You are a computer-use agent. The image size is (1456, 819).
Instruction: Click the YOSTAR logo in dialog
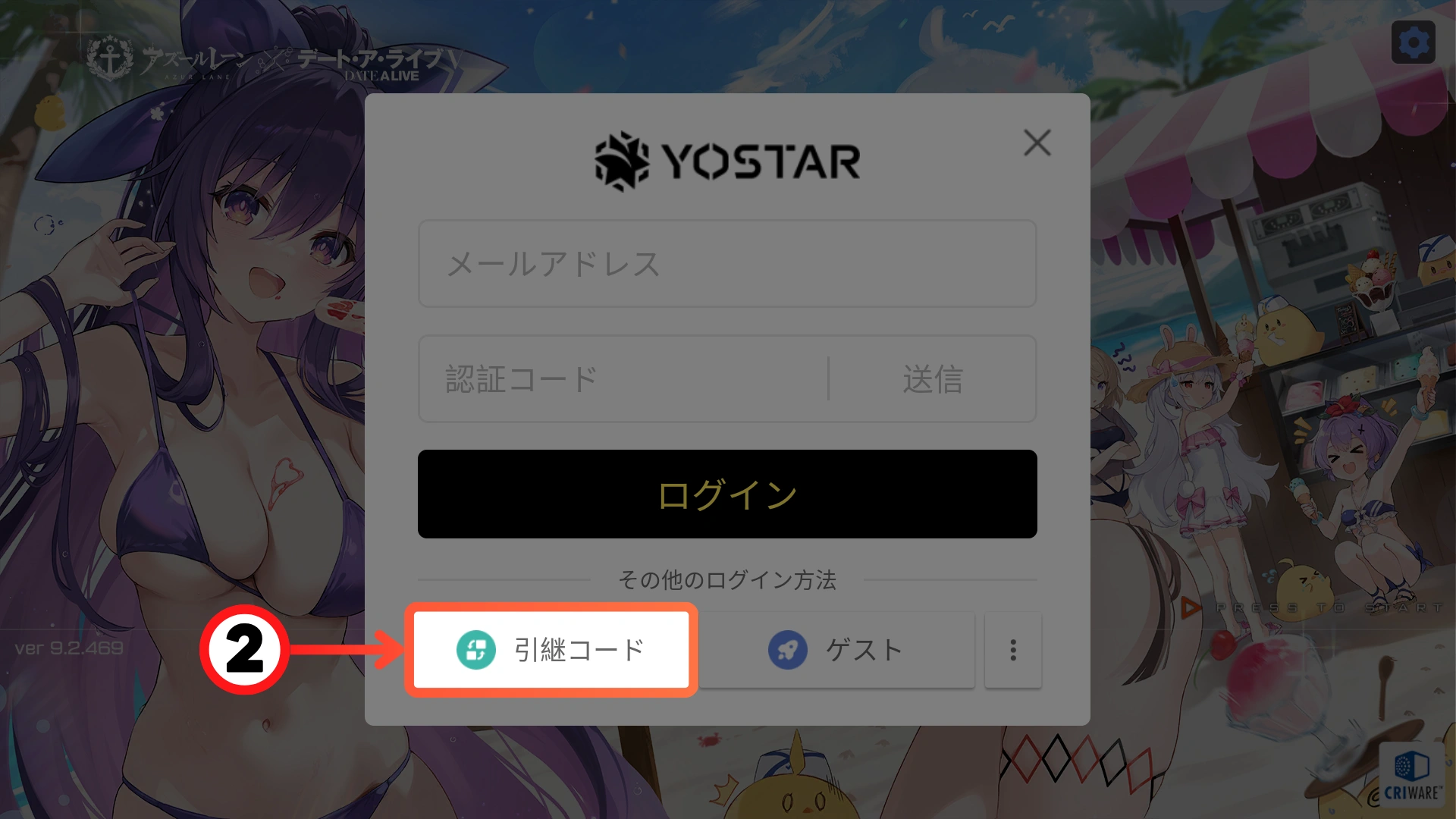727,161
